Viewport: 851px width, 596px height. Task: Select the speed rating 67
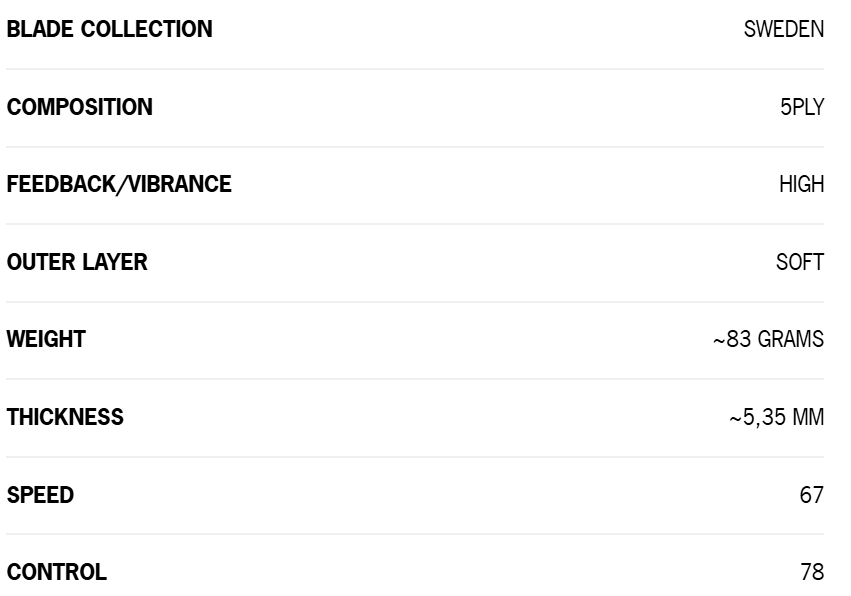click(x=812, y=495)
